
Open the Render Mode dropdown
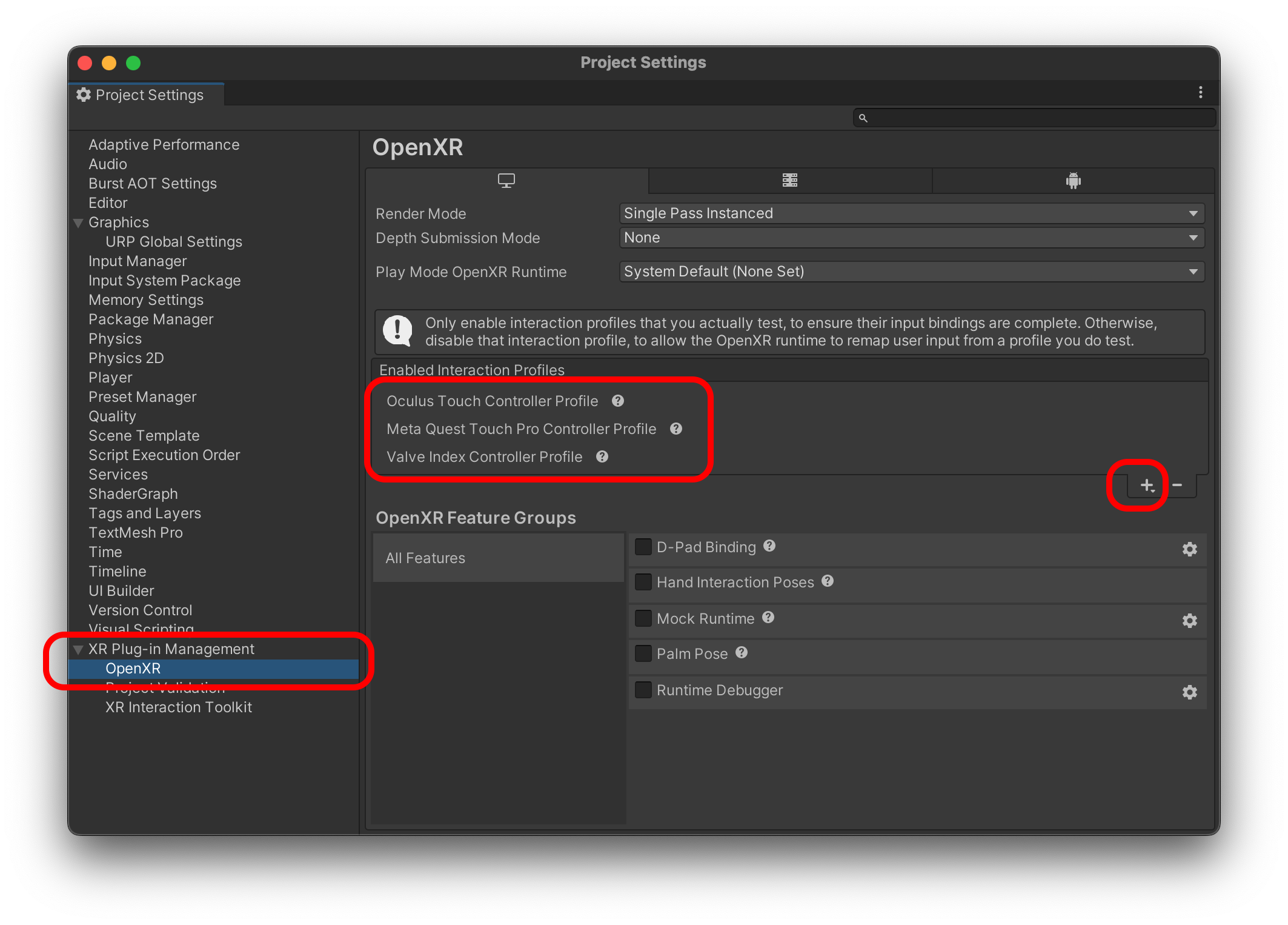[911, 213]
